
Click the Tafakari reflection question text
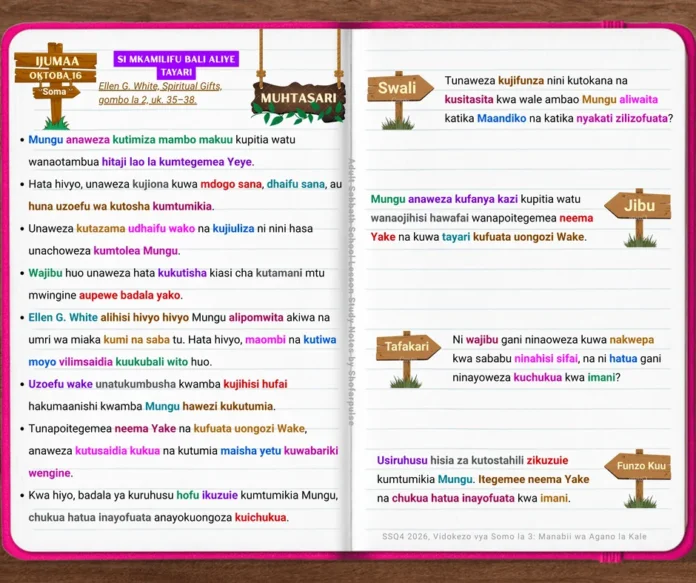[557, 358]
